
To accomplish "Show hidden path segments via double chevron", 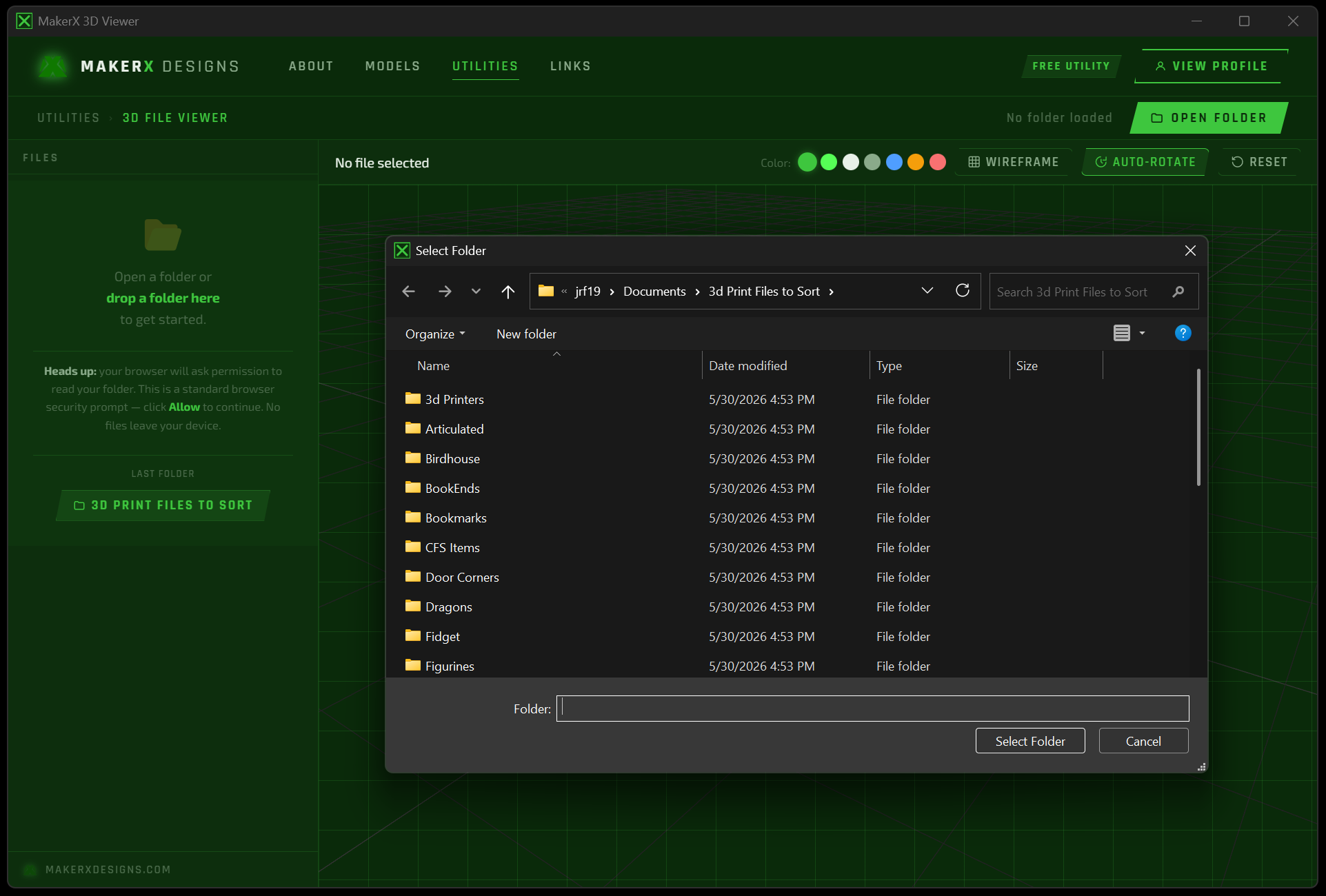I will 564,292.
